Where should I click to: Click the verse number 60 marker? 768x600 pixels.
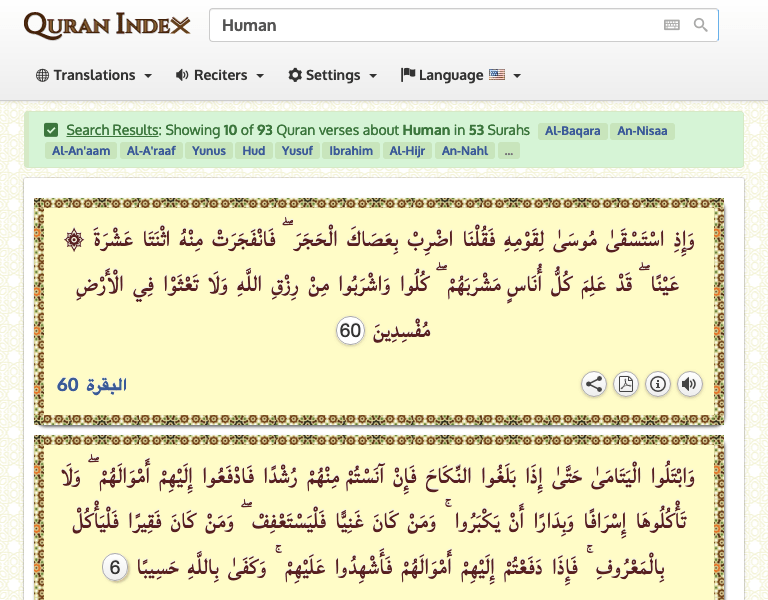pos(350,331)
